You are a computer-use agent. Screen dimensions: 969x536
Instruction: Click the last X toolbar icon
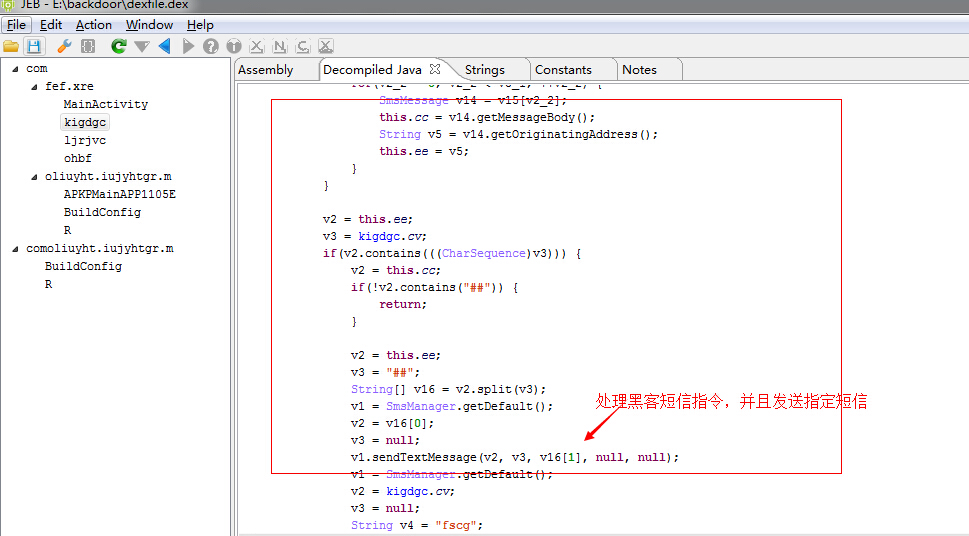[326, 46]
